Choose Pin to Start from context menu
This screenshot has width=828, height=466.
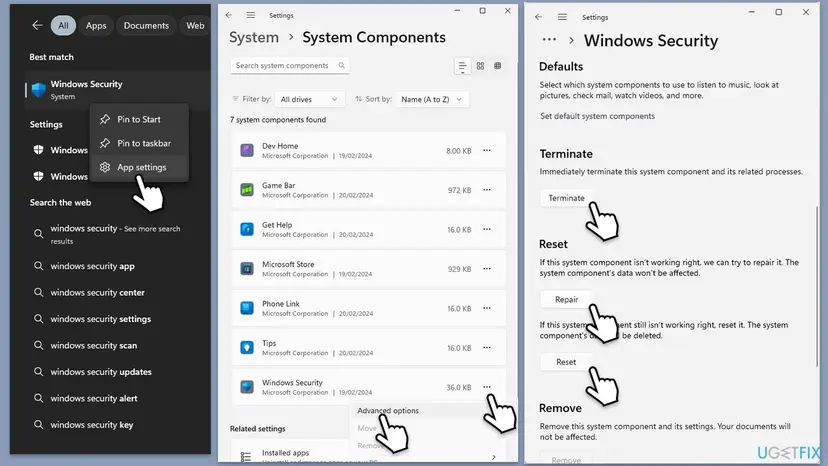(x=139, y=119)
